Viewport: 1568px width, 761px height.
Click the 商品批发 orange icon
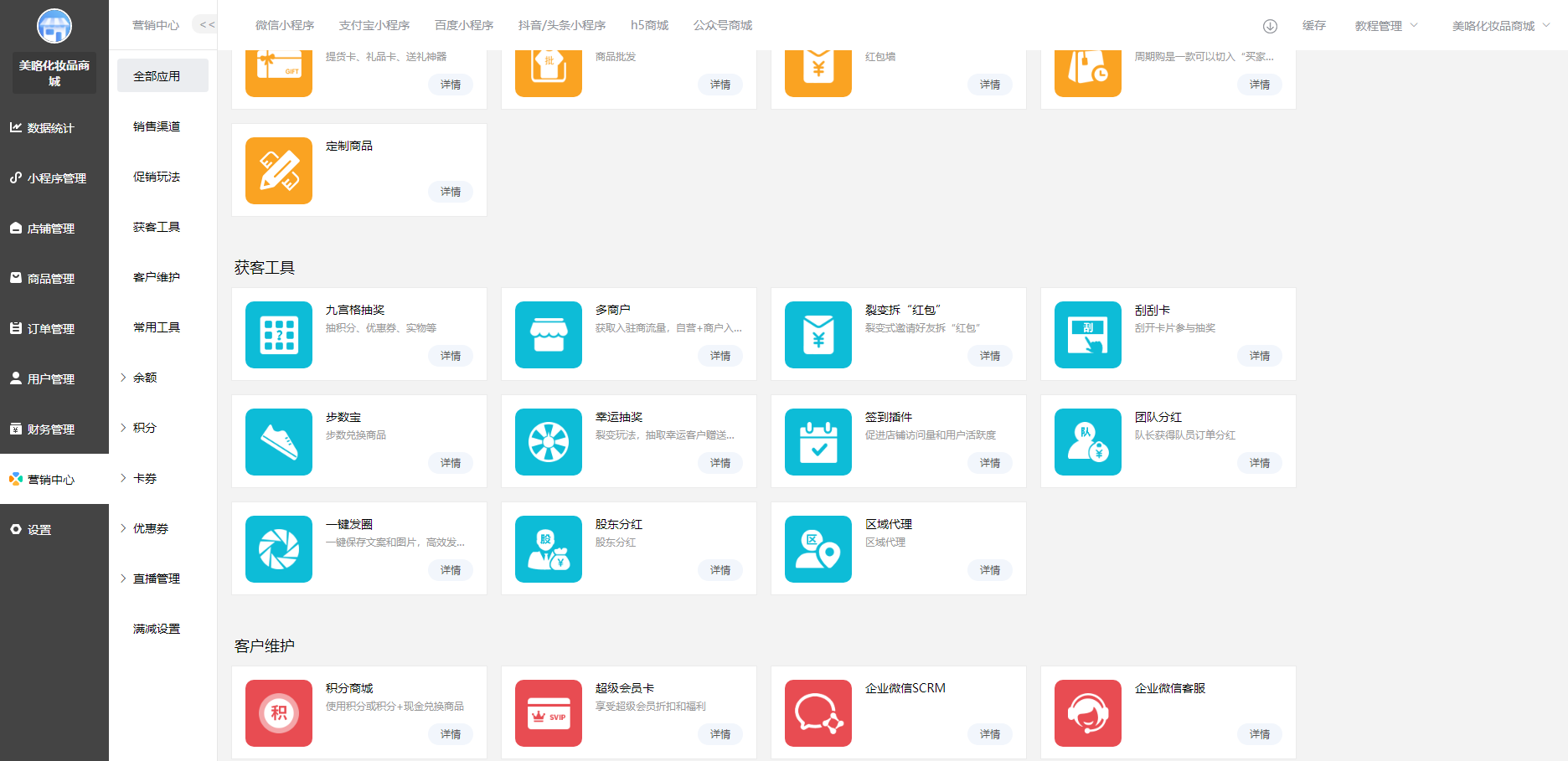tap(549, 74)
